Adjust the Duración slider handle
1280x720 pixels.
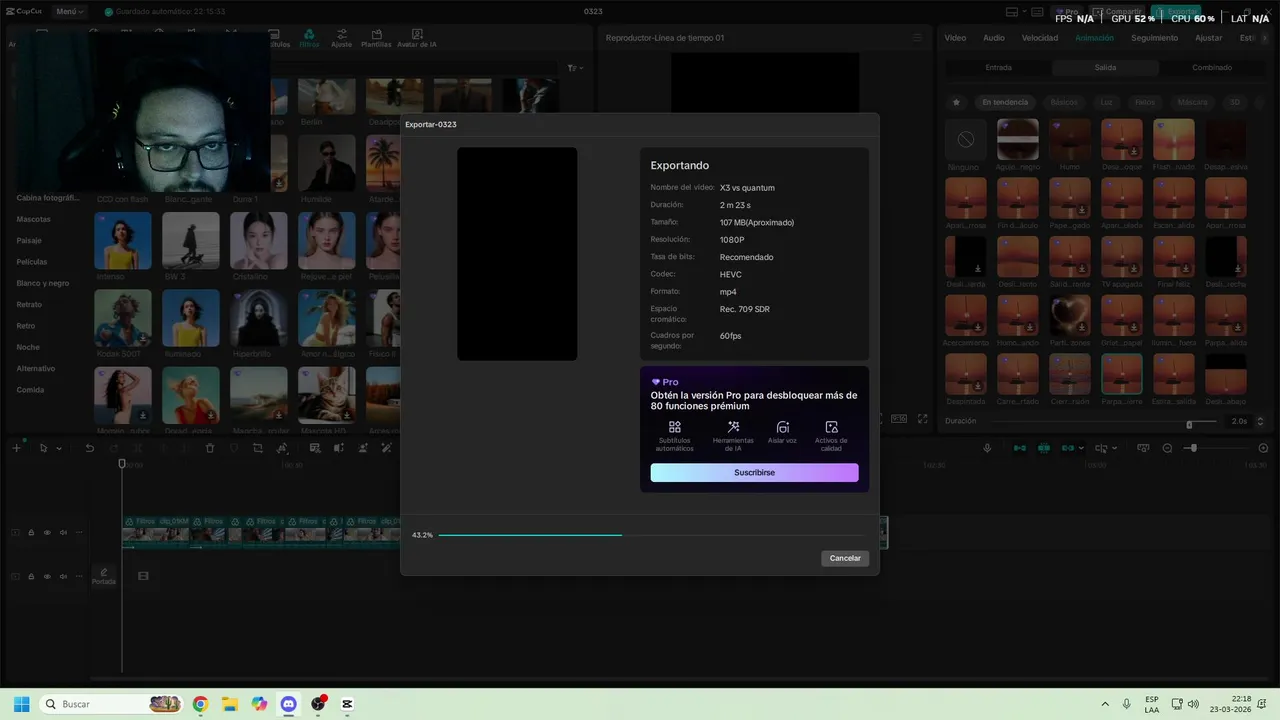pos(1189,424)
